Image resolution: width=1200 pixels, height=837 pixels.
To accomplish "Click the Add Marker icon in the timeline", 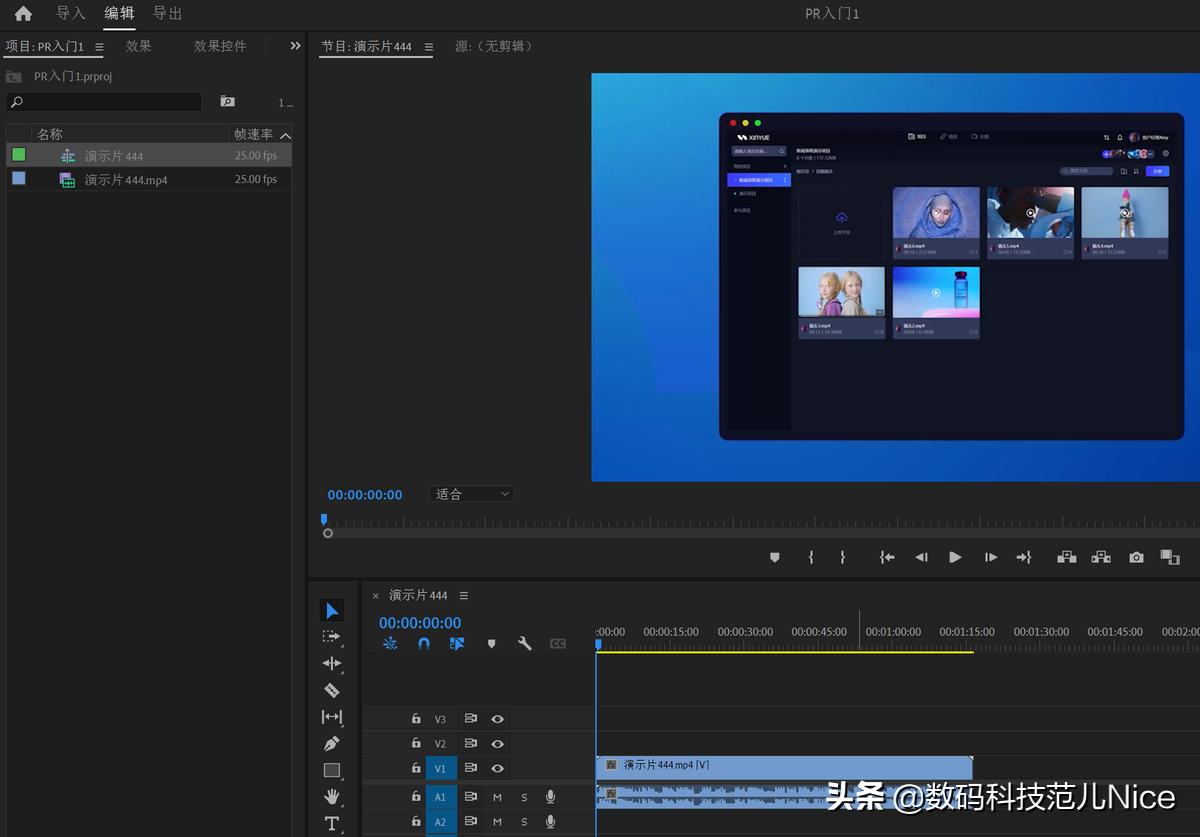I will click(491, 643).
